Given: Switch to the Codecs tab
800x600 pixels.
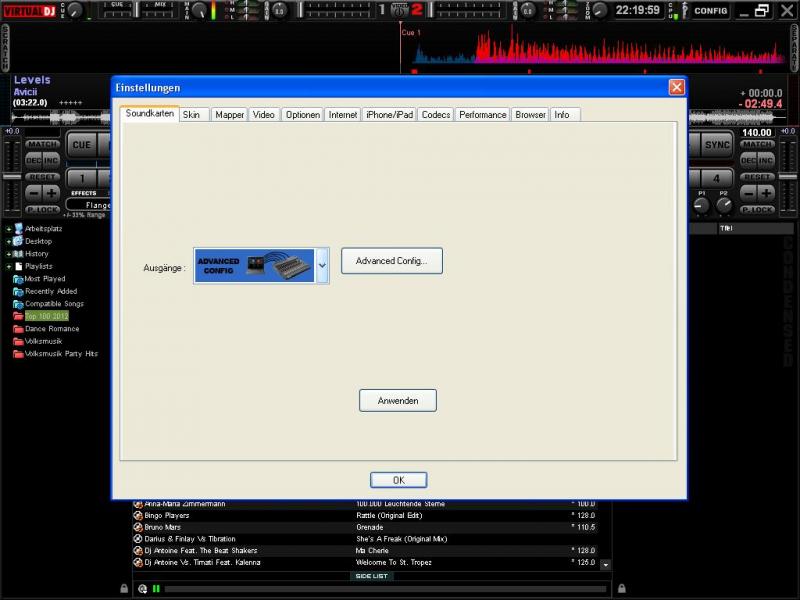Looking at the screenshot, I should click(x=436, y=115).
